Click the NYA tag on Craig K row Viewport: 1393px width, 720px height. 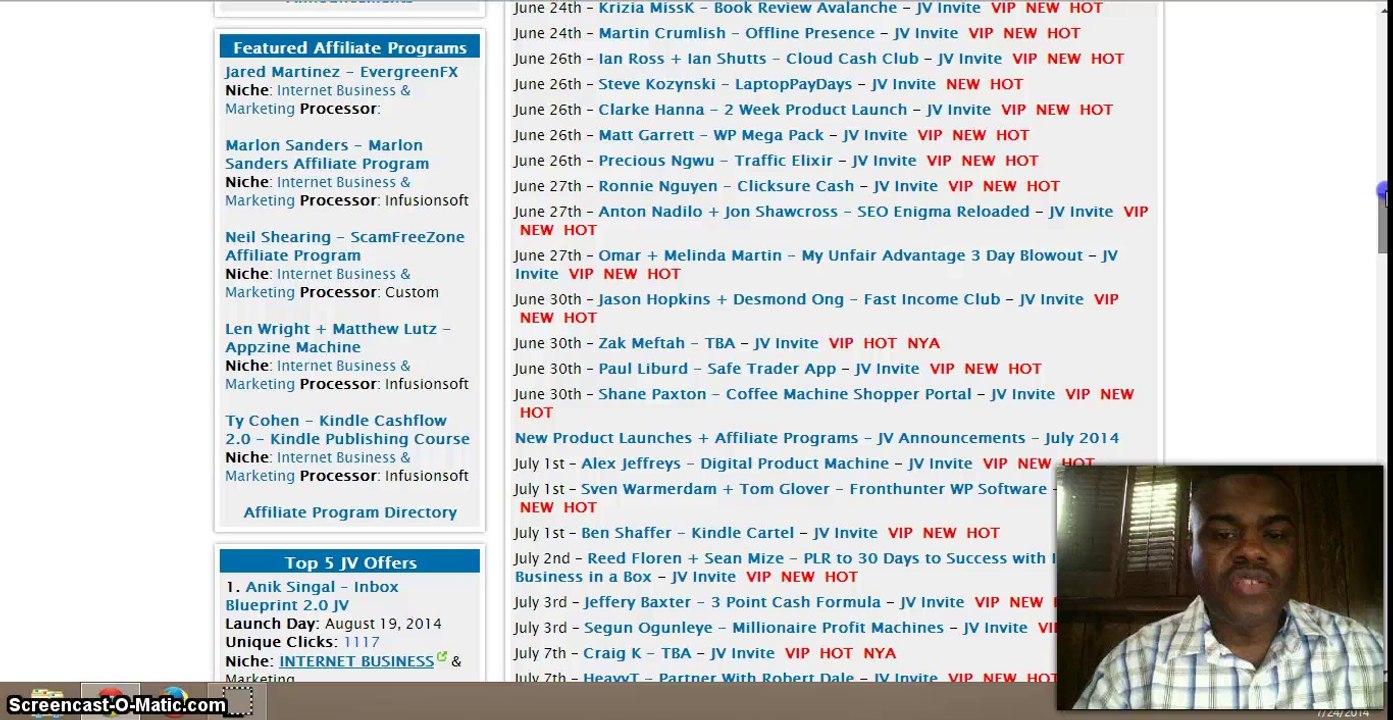point(880,654)
